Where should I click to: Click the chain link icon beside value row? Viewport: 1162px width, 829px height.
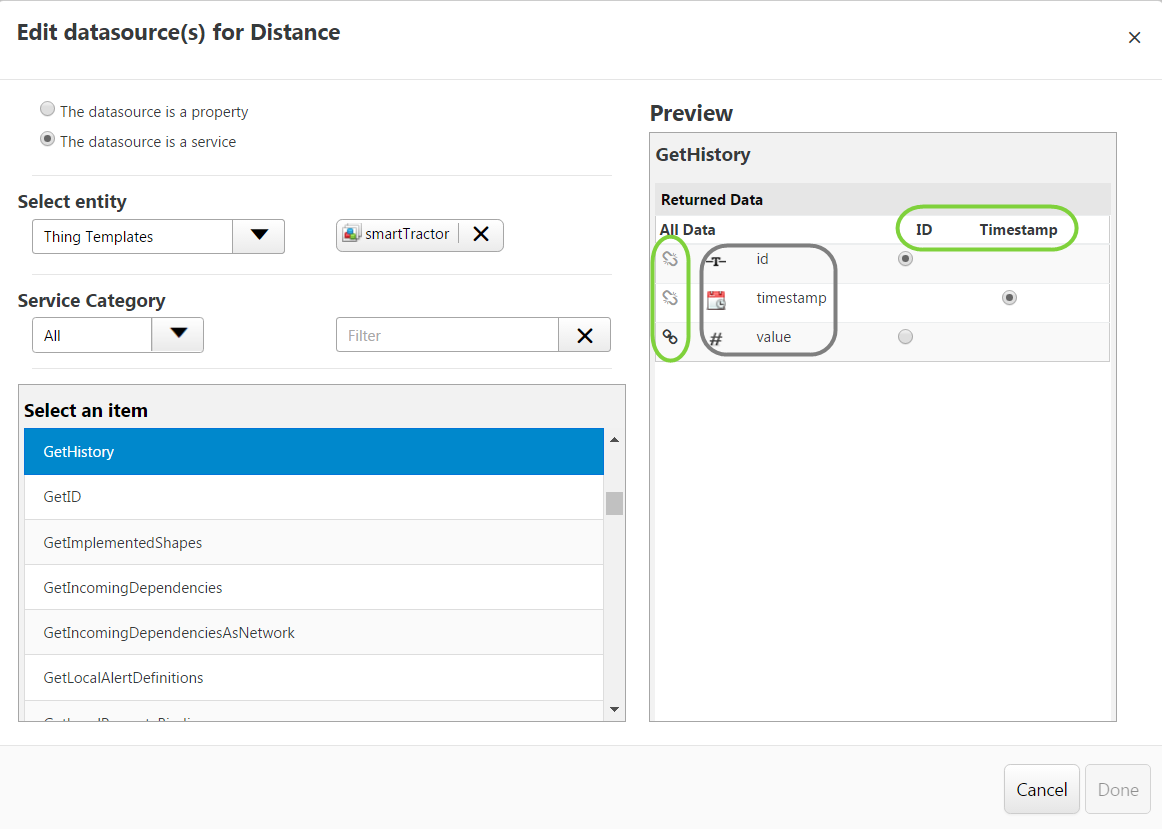tap(670, 337)
